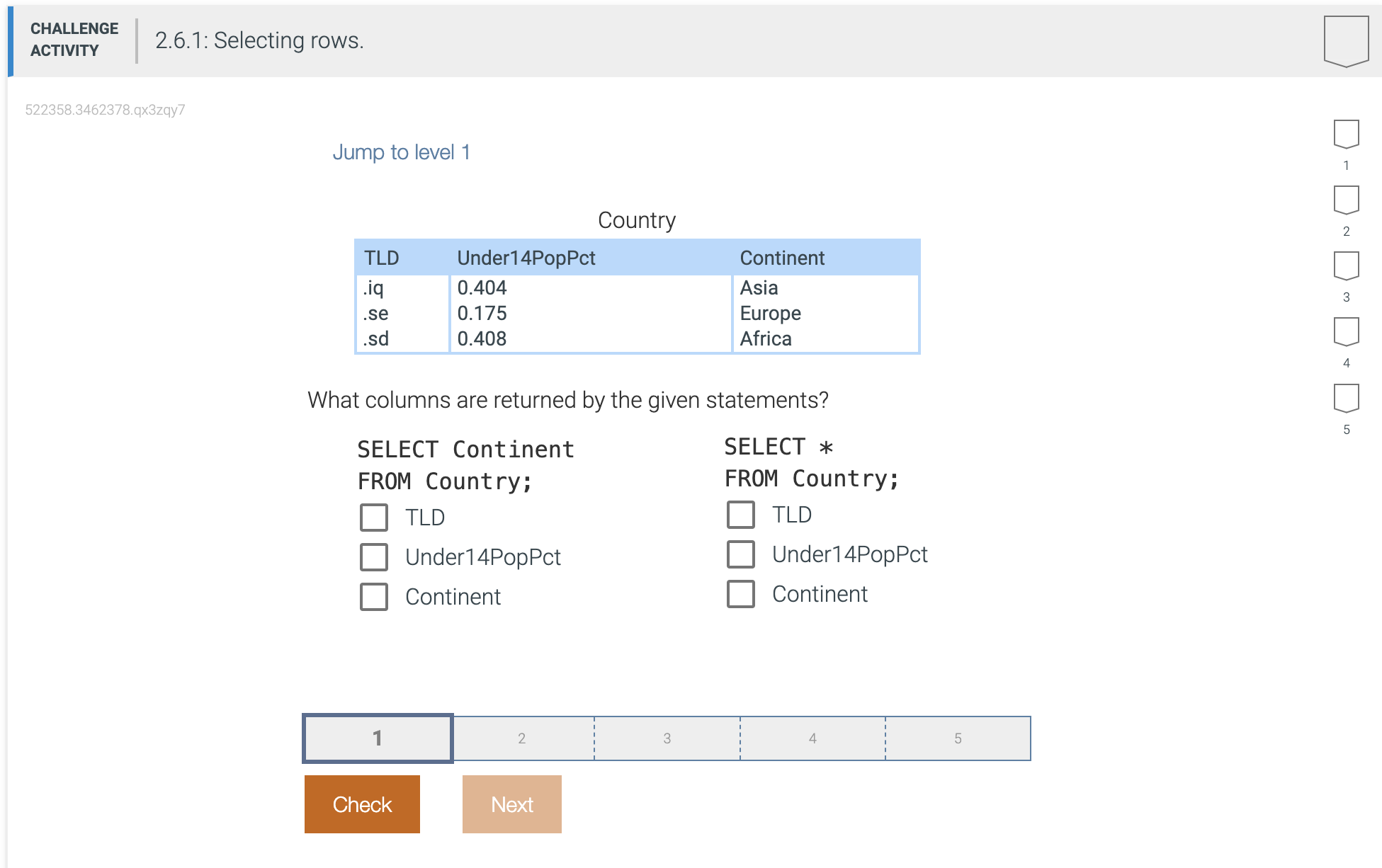This screenshot has width=1382, height=868.
Task: Check Continent under SELECT Continent query
Action: point(373,596)
